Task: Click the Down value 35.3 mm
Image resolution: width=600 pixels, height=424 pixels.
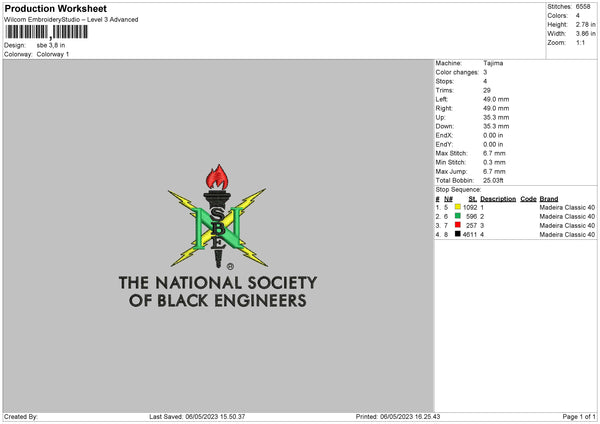Action: (x=496, y=126)
